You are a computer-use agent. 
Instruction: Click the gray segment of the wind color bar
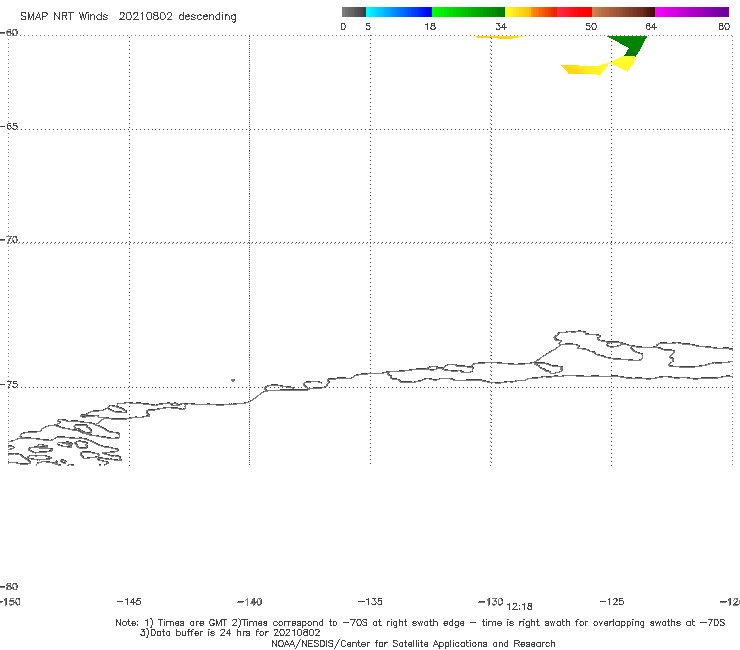pyautogui.click(x=354, y=12)
